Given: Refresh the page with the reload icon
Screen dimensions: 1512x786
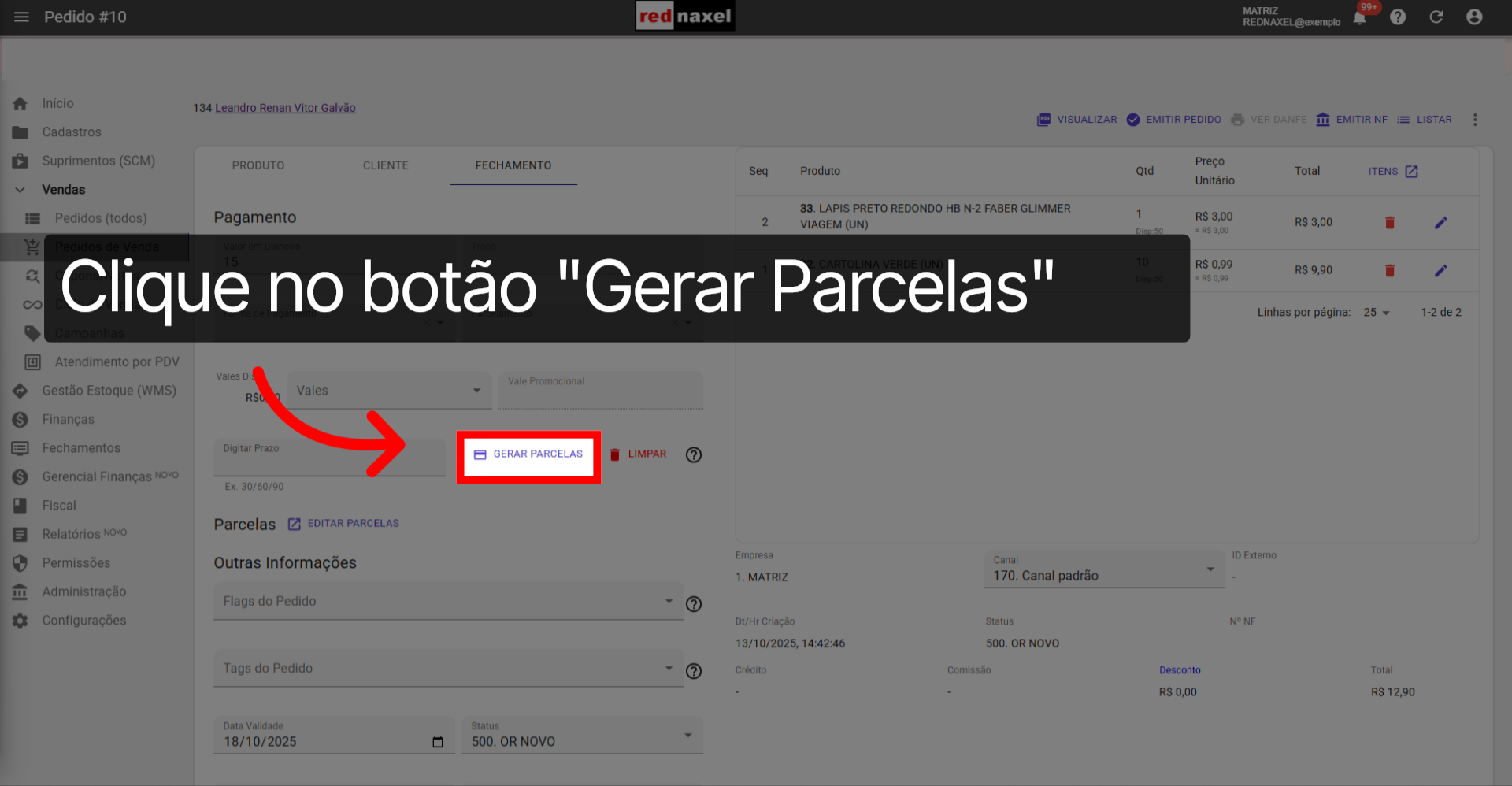Looking at the screenshot, I should [1436, 17].
